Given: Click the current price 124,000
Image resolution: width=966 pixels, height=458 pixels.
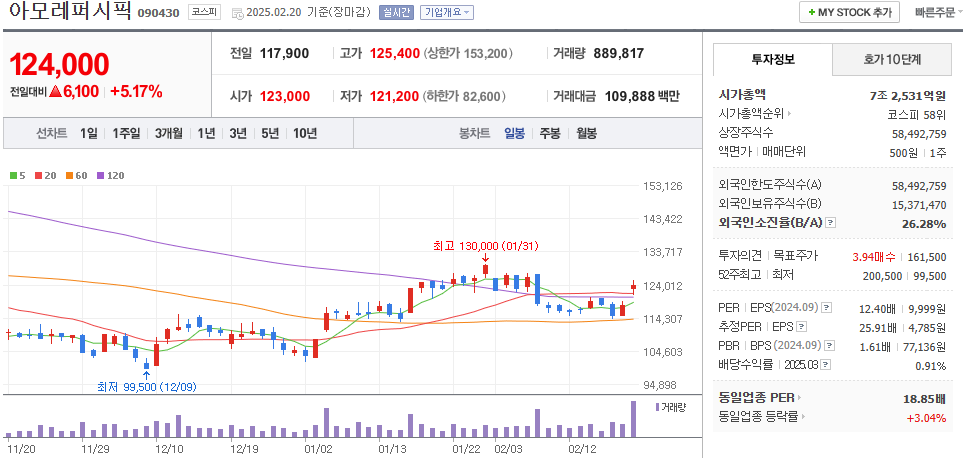Looking at the screenshot, I should (x=60, y=64).
